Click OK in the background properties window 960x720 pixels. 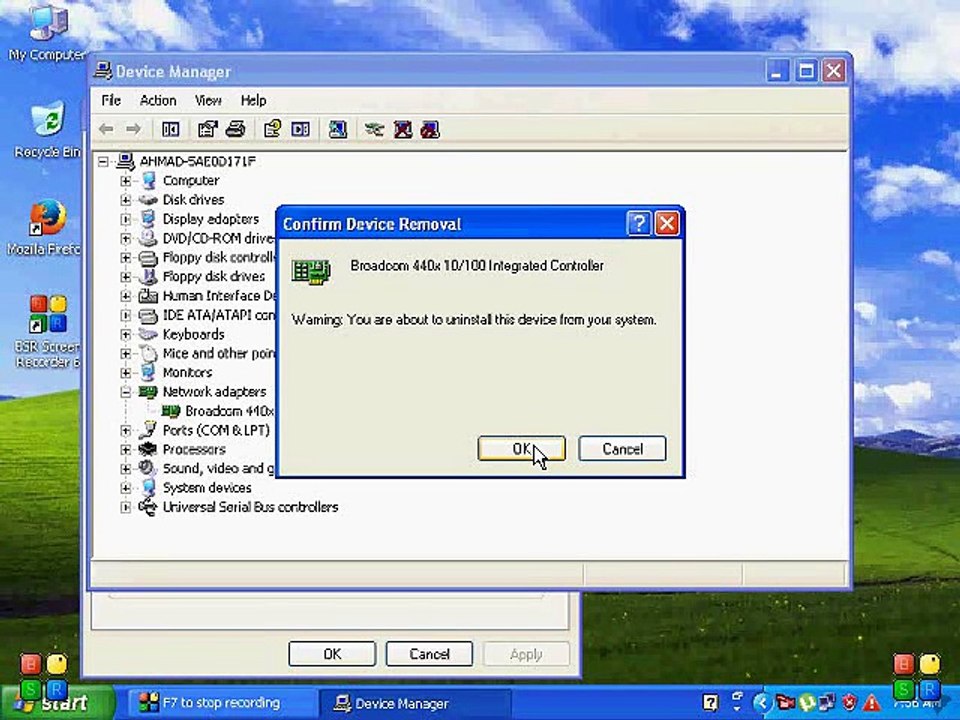tap(332, 654)
